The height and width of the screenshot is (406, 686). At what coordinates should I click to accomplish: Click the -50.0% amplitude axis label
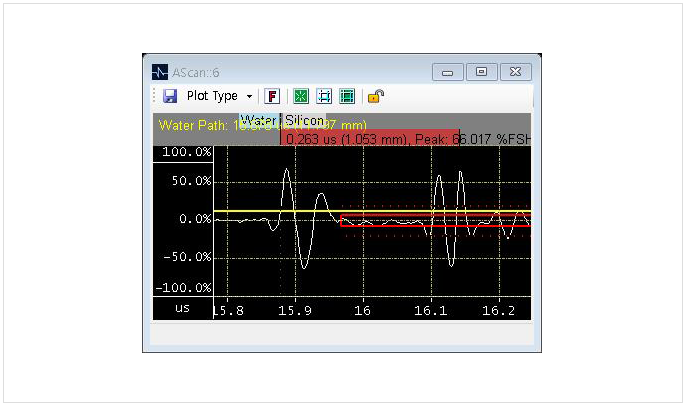coord(187,257)
